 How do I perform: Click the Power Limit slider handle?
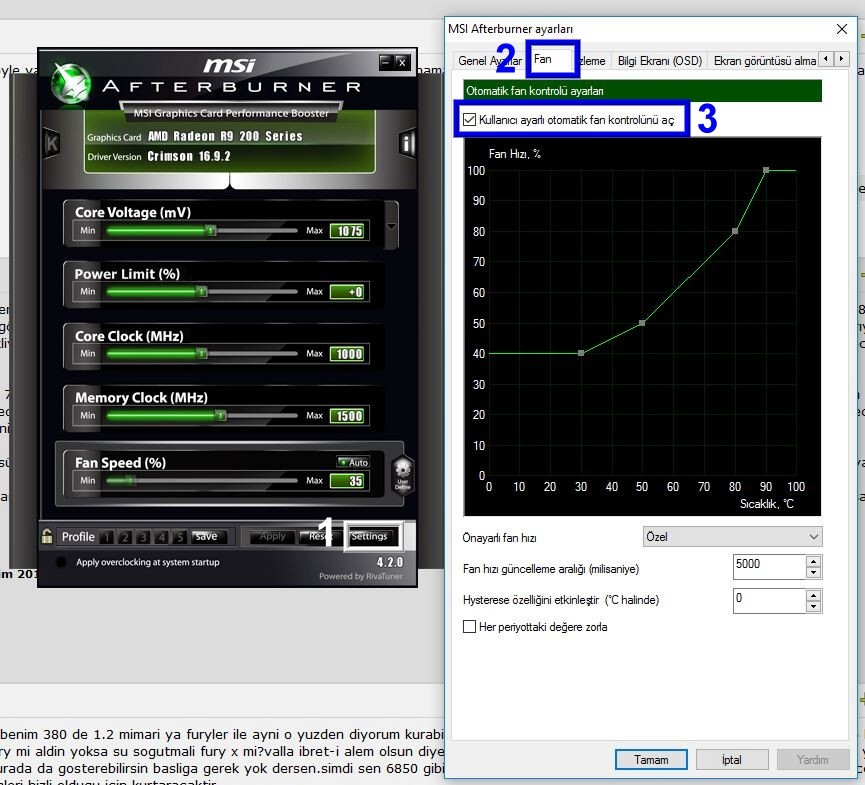(202, 291)
